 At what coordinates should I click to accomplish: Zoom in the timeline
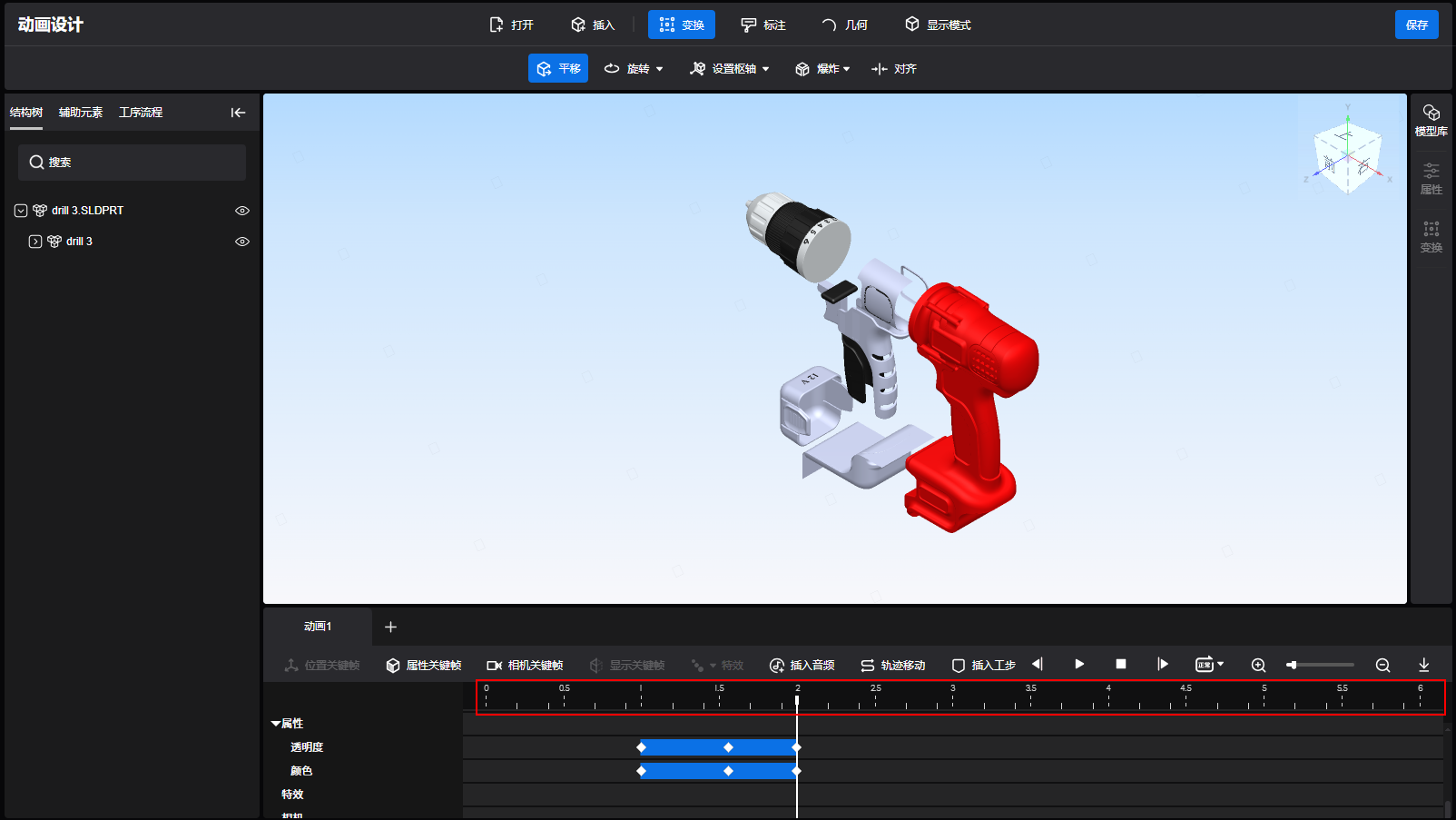tap(1258, 666)
